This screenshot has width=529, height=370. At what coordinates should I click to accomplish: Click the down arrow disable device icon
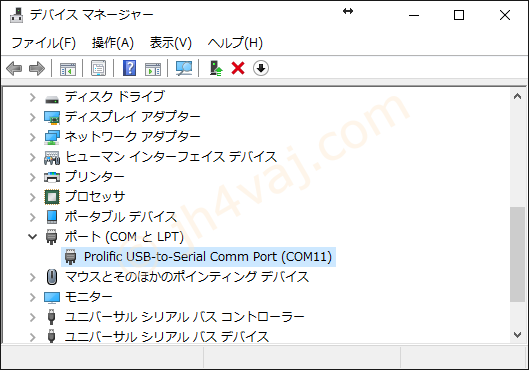point(261,68)
